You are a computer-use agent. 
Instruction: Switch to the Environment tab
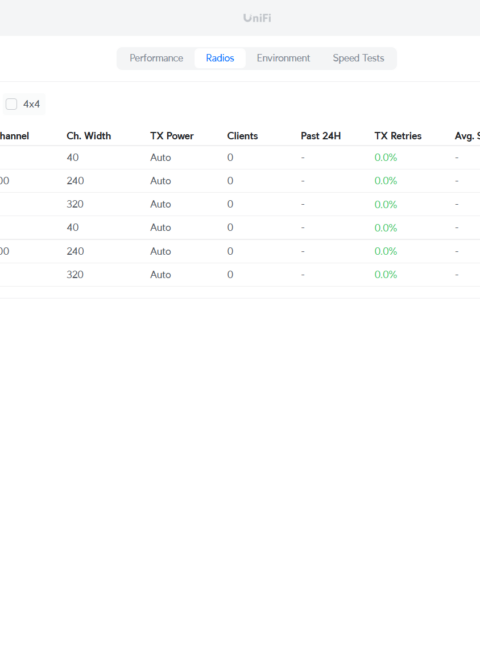283,58
